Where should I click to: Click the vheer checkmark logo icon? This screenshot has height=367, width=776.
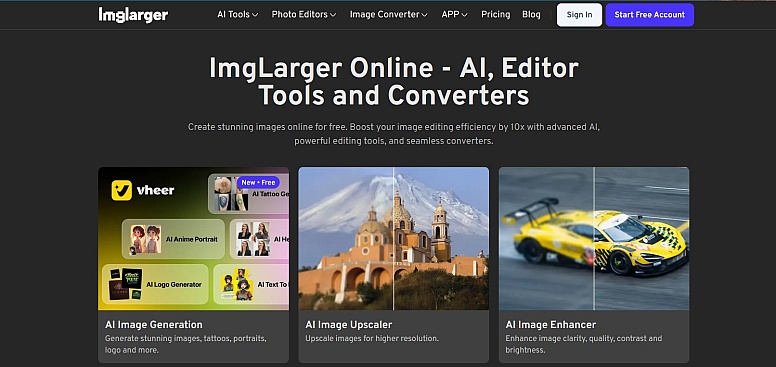pos(122,190)
